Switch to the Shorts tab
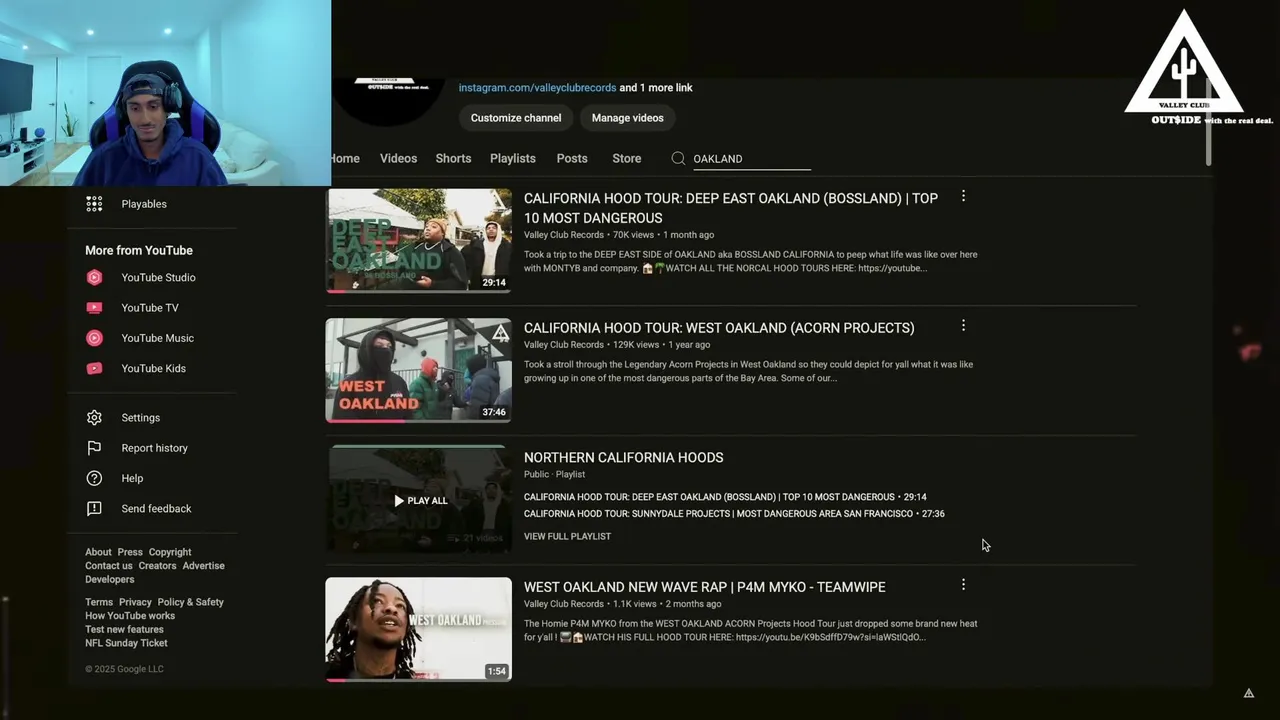This screenshot has width=1280, height=720. 453,158
